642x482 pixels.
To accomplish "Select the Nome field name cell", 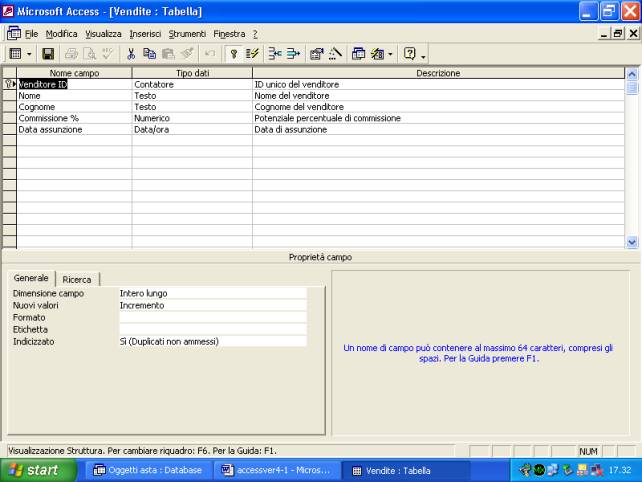I will [x=74, y=95].
